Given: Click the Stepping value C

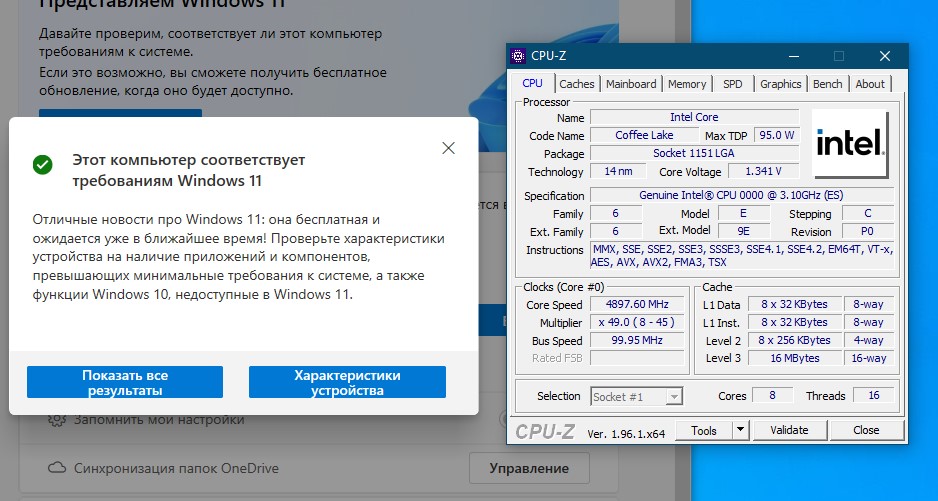Looking at the screenshot, I should tap(868, 213).
